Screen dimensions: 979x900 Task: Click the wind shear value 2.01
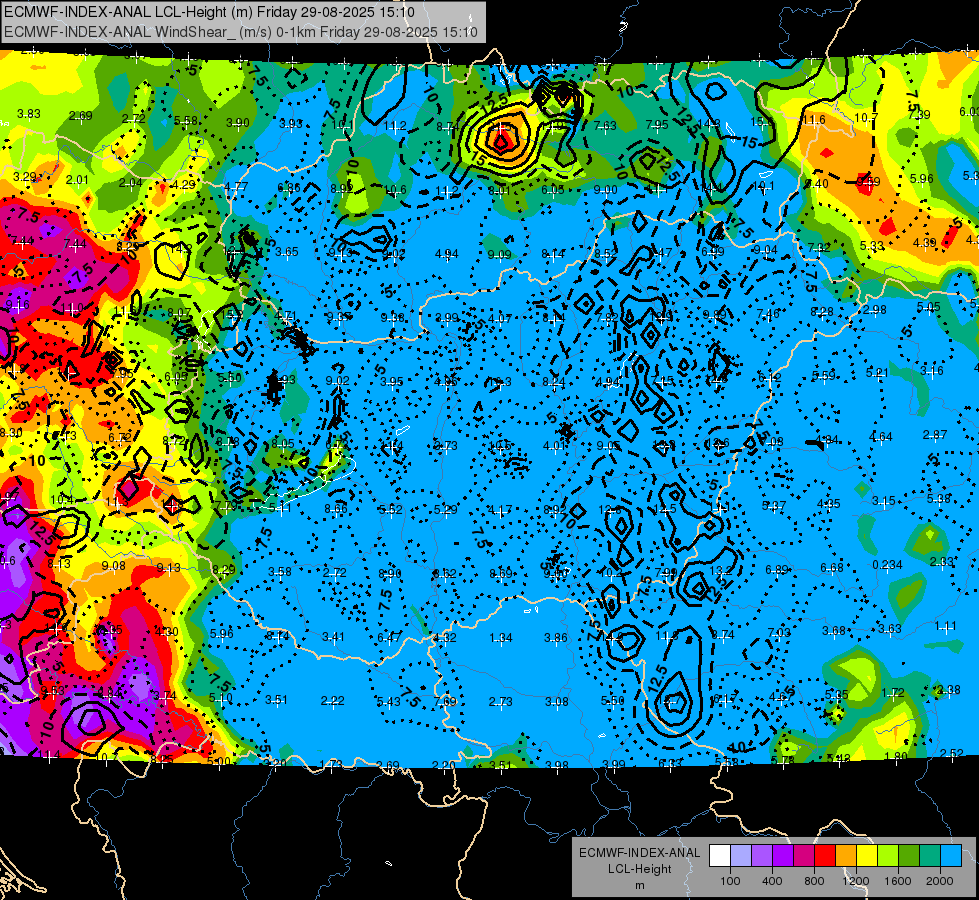tap(77, 180)
